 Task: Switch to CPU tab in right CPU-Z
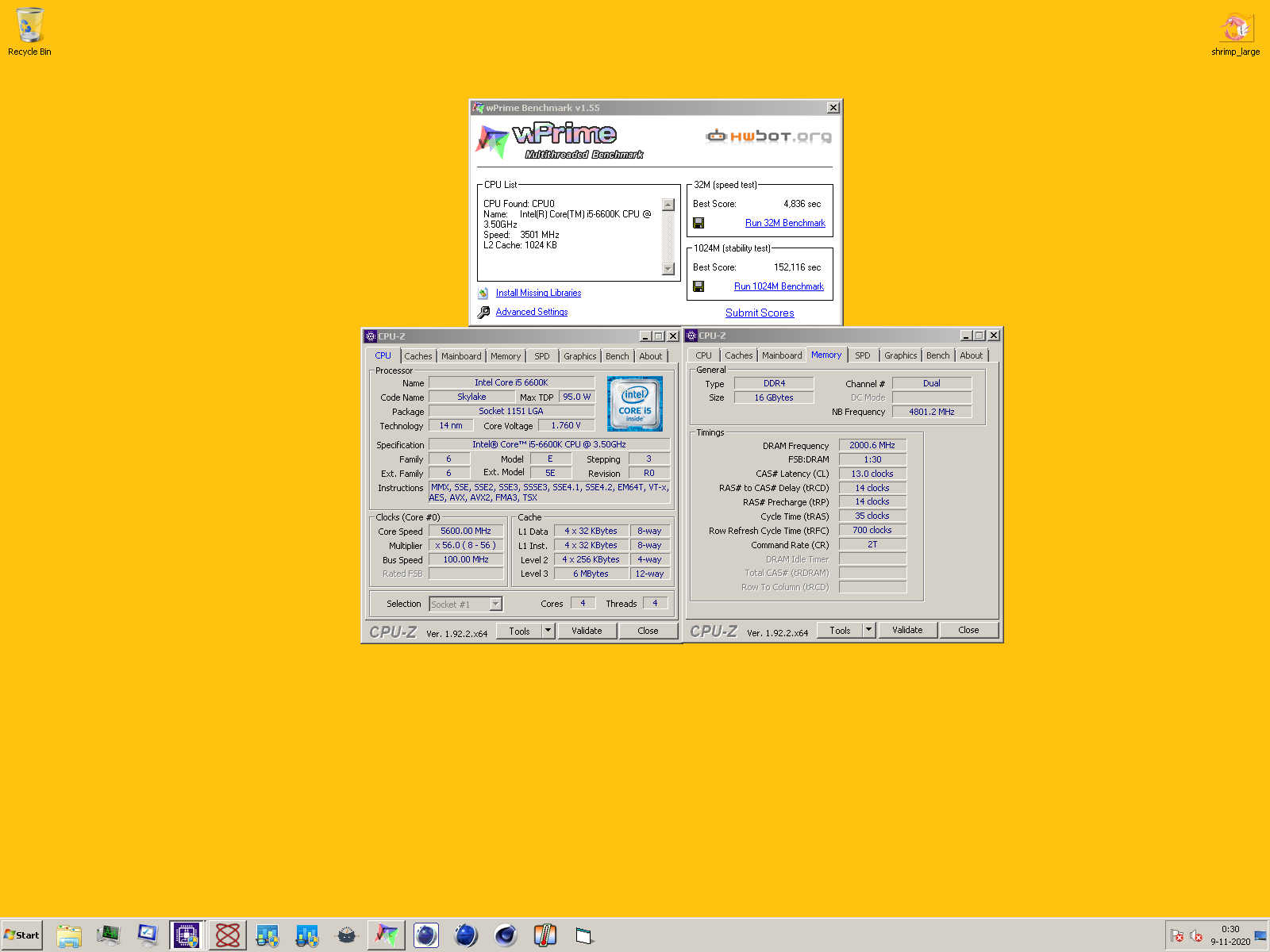click(704, 355)
